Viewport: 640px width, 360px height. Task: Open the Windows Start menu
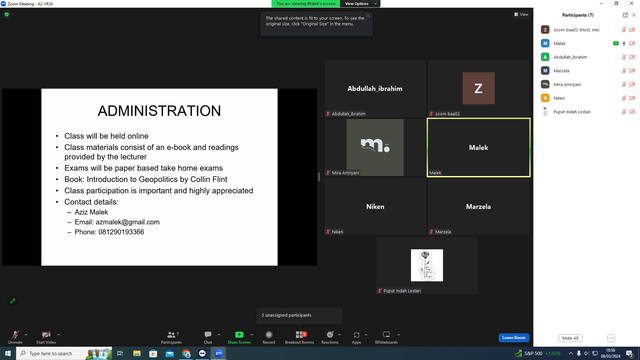8,353
